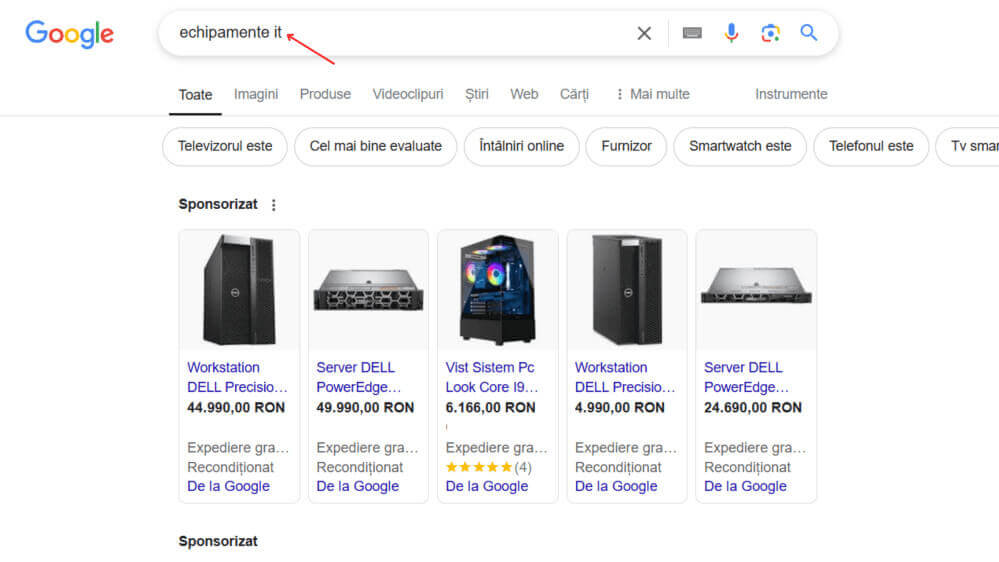
Task: Switch to the Web tab
Action: pyautogui.click(x=524, y=94)
